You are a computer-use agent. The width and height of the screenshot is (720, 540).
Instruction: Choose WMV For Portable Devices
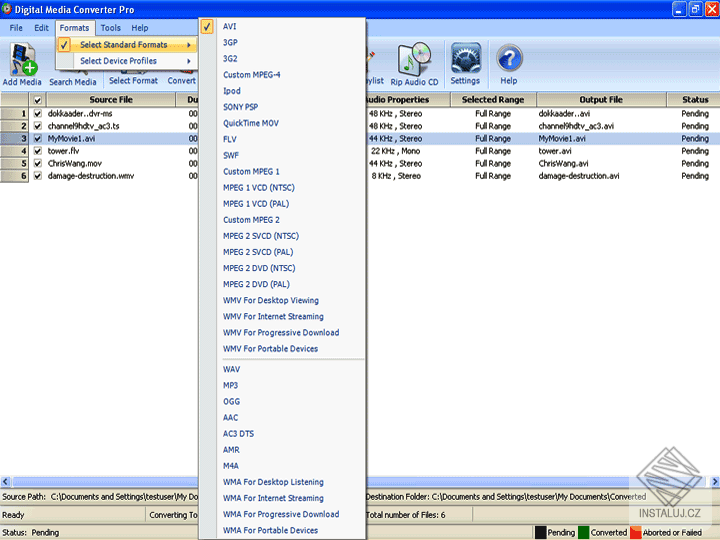point(282,349)
